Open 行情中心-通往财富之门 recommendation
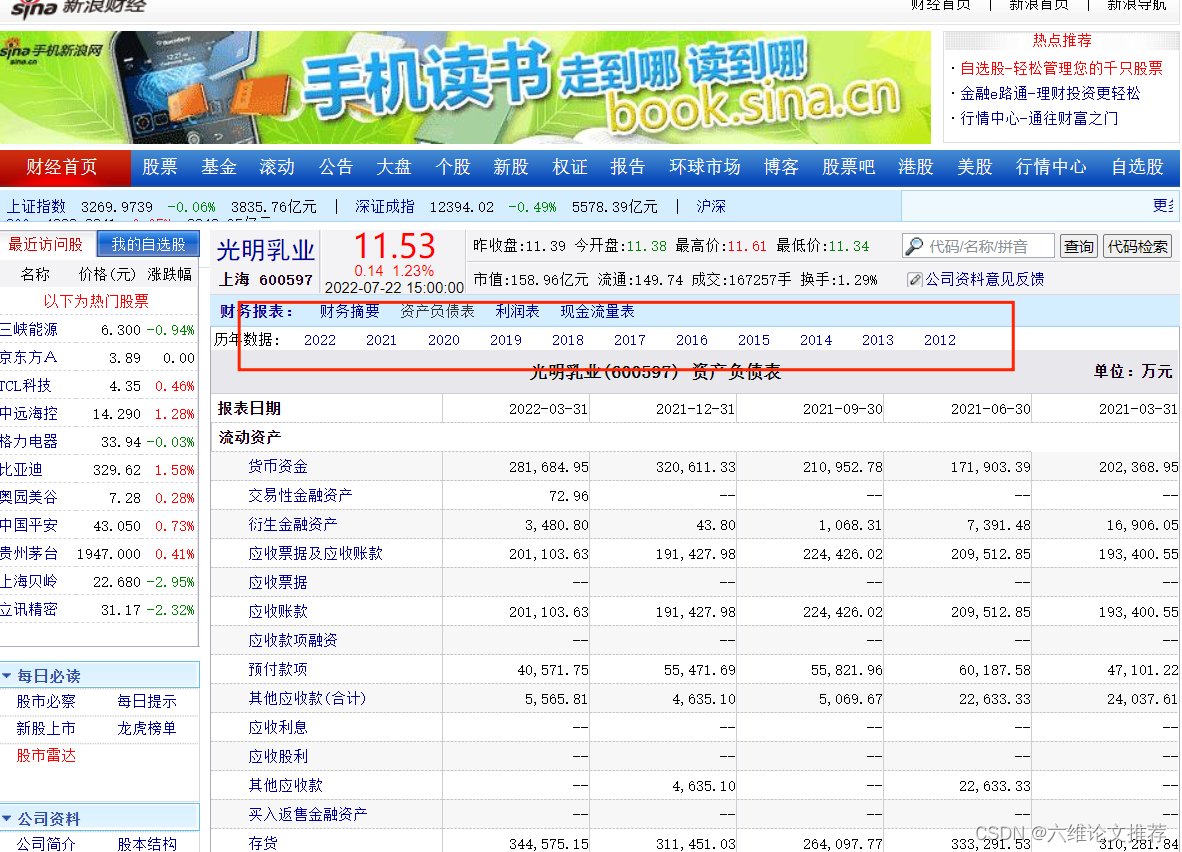Screen dimensions: 1182x852 pyautogui.click(x=1039, y=118)
